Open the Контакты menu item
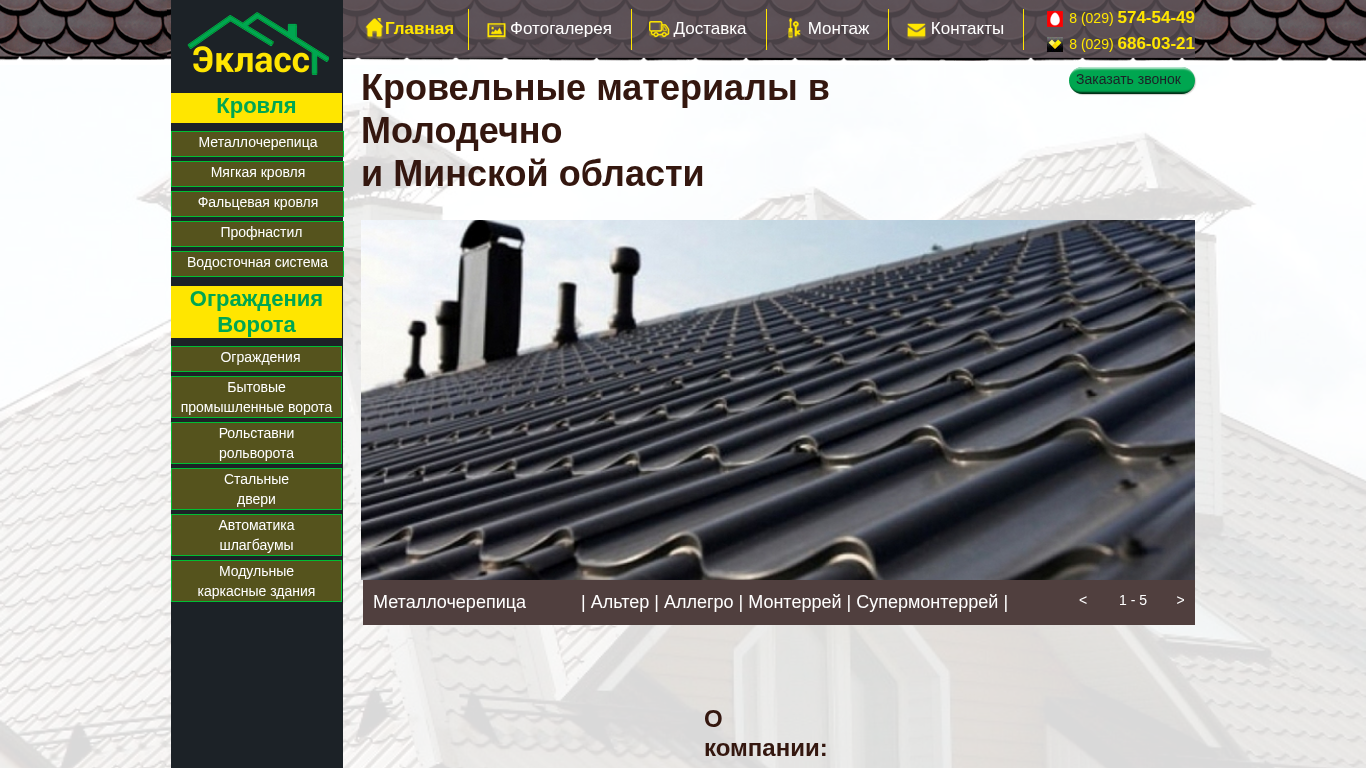1366x768 pixels. [967, 29]
